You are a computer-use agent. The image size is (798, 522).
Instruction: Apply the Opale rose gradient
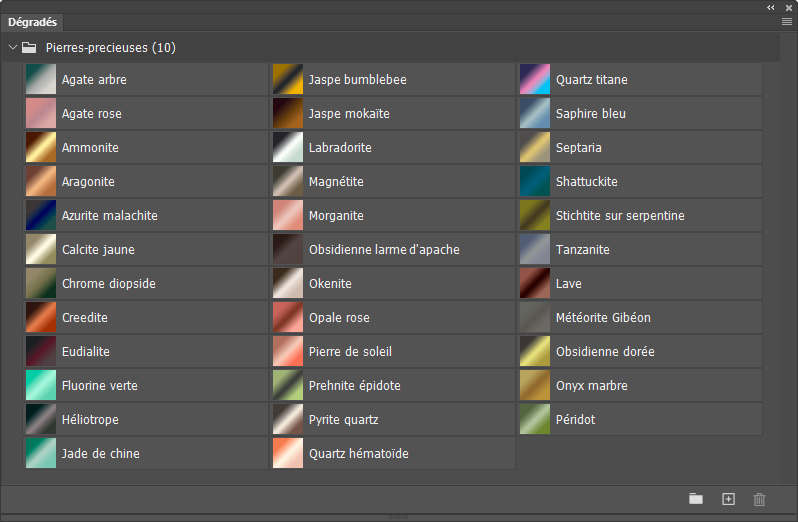288,318
